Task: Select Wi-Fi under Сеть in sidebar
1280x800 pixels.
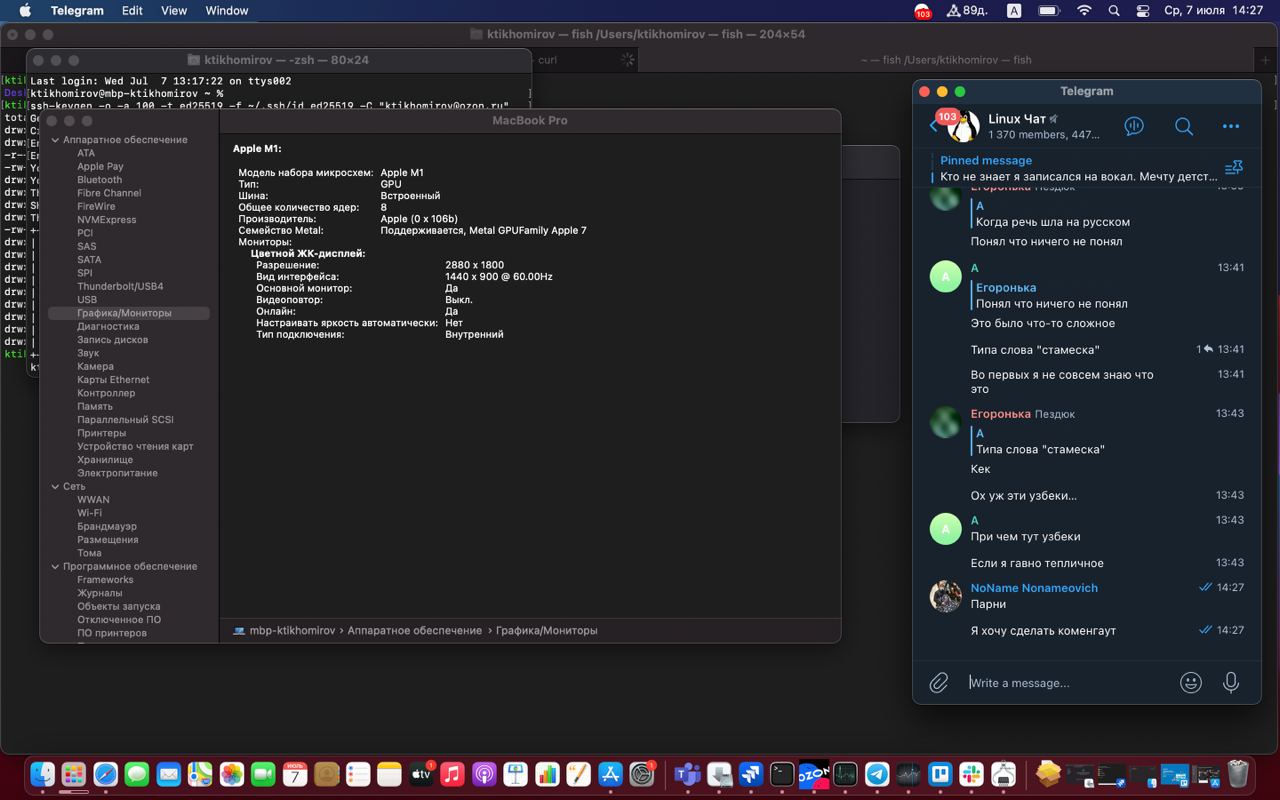Action: point(90,513)
